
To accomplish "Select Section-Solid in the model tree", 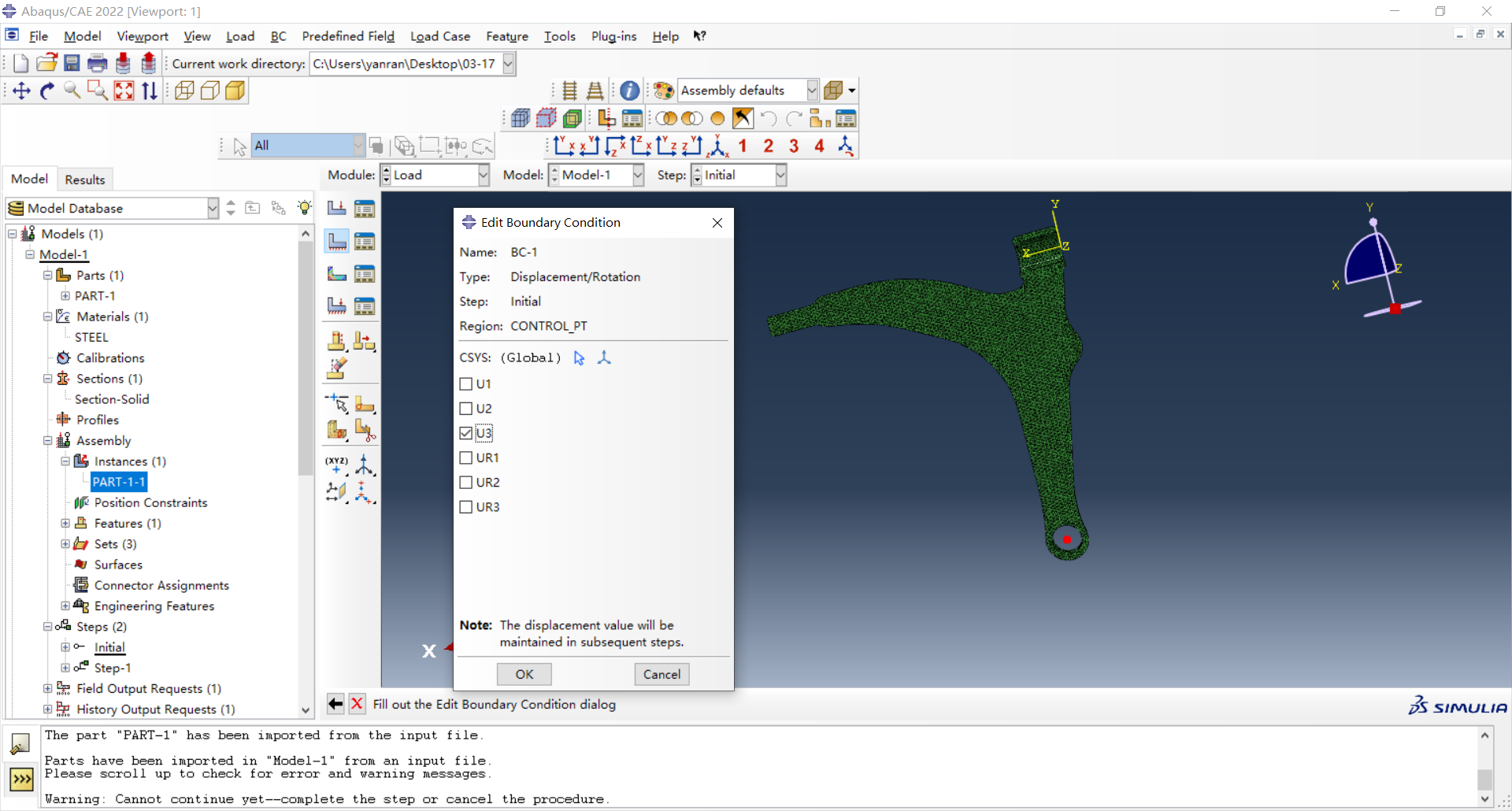I will pos(112,399).
